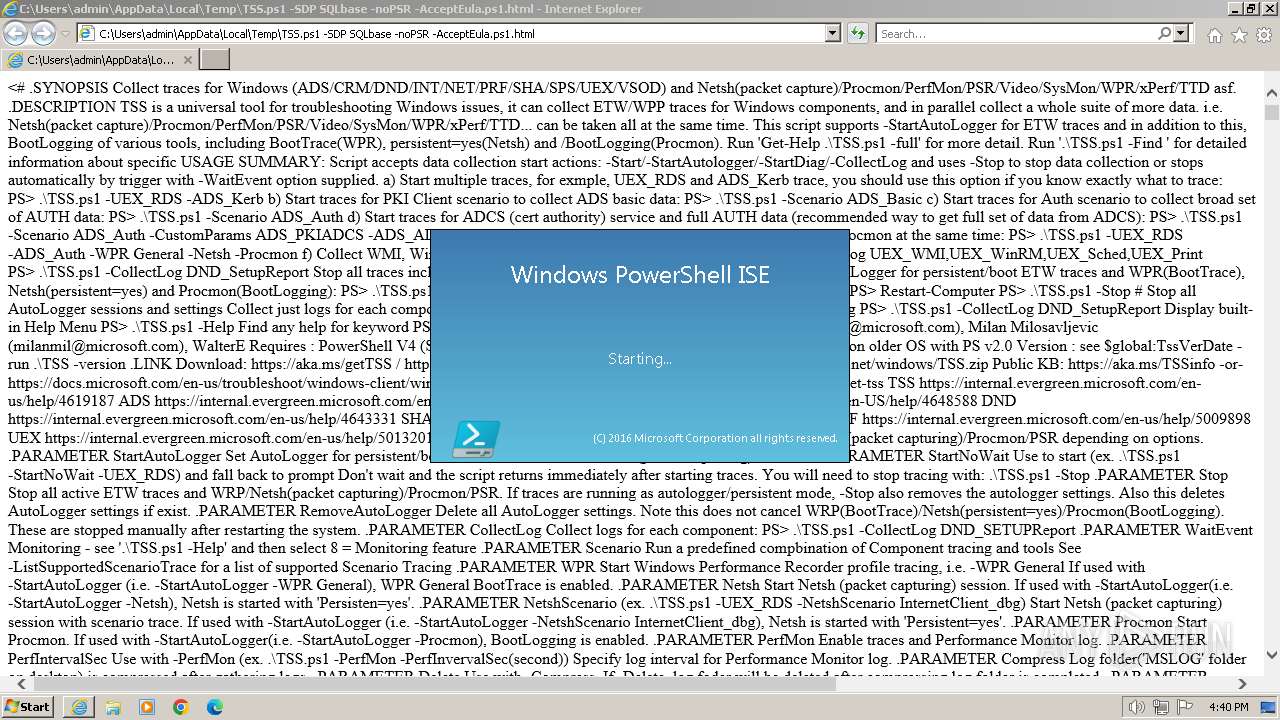This screenshot has height=720, width=1280.
Task: Click the Windows PowerShell ISE splash title
Action: click(640, 275)
